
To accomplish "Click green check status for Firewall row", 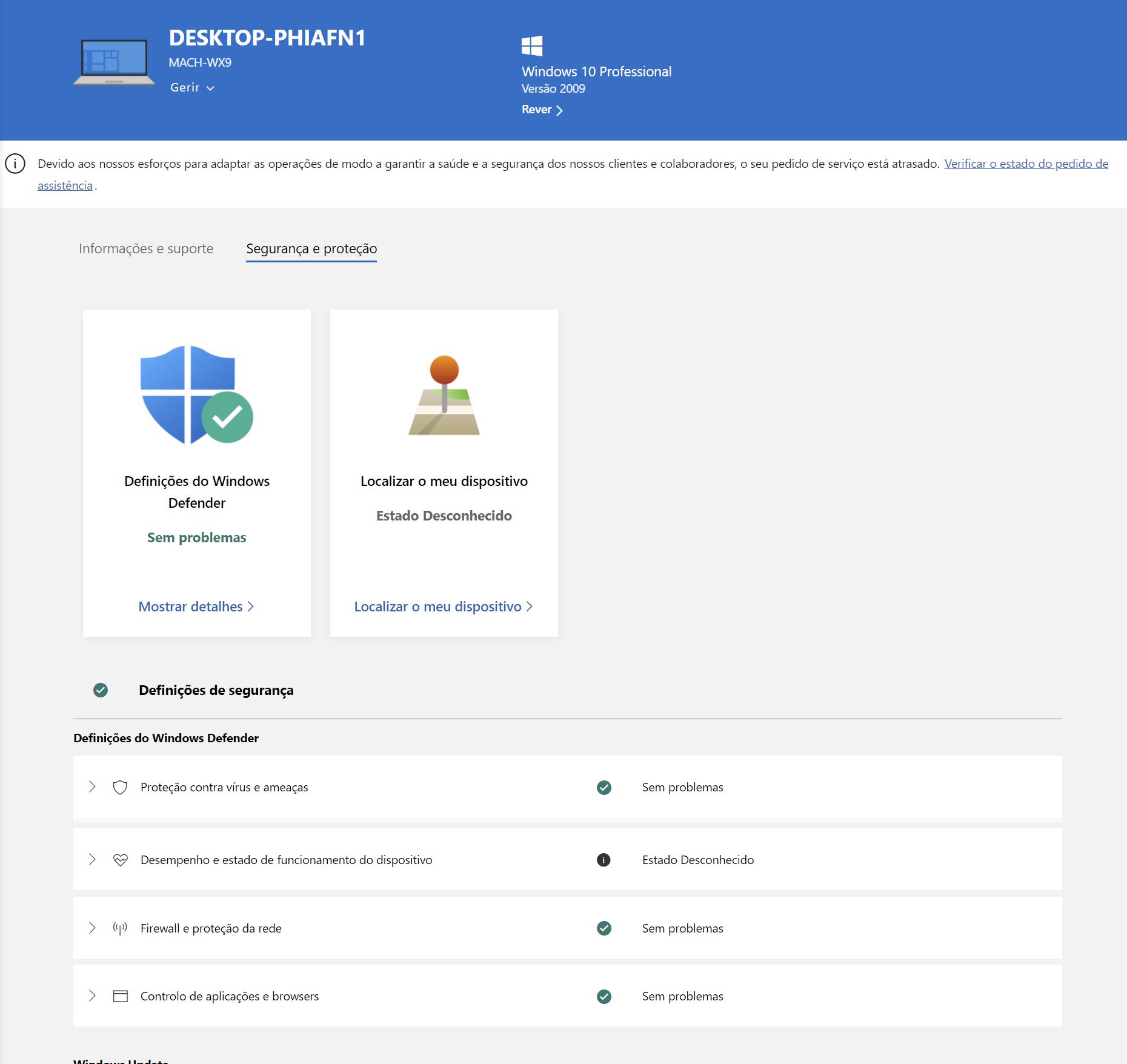I will 604,928.
